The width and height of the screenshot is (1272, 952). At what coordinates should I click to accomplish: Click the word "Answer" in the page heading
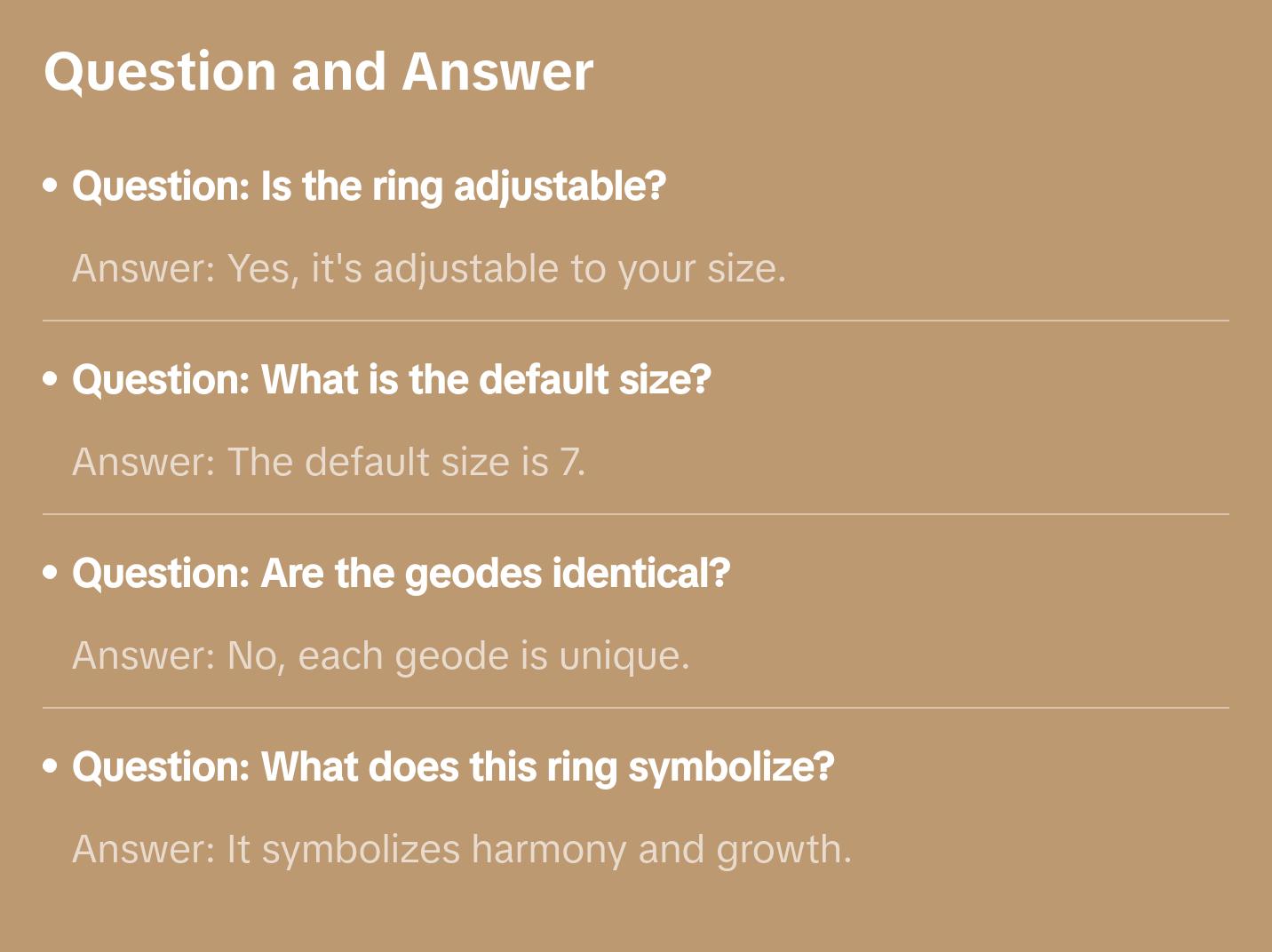pyautogui.click(x=497, y=72)
